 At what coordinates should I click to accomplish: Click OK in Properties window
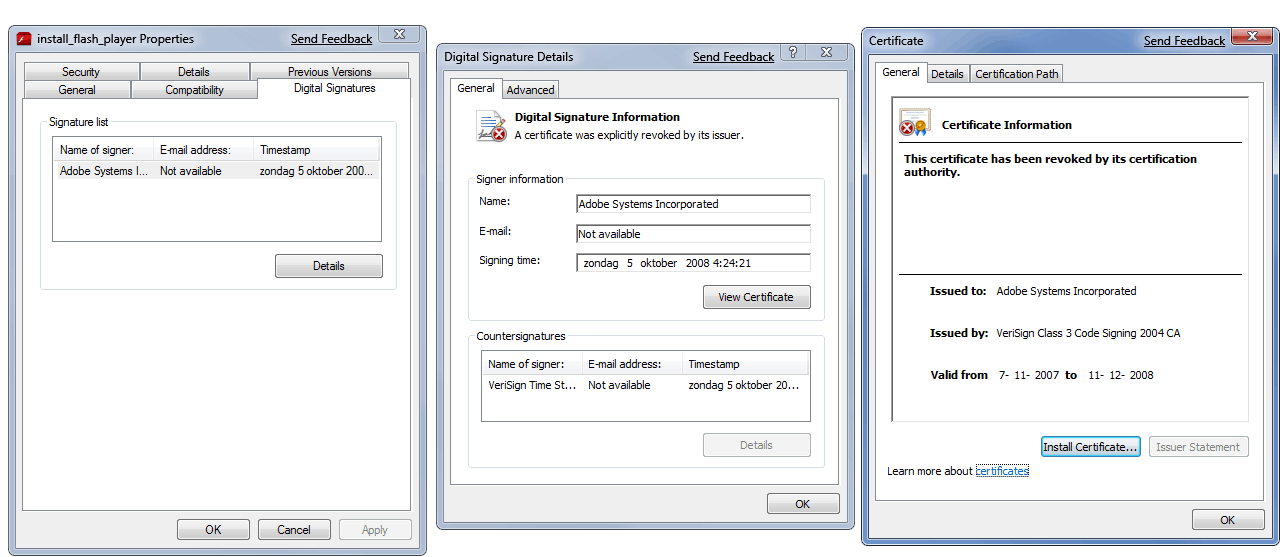(213, 530)
